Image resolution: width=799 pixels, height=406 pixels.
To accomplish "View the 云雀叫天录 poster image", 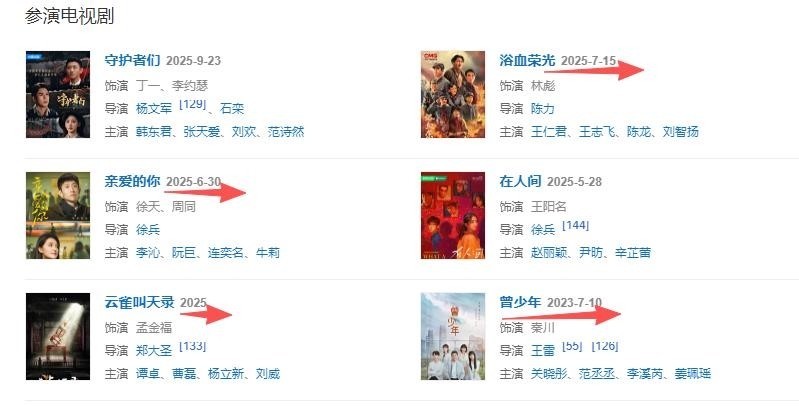I will click(x=58, y=336).
